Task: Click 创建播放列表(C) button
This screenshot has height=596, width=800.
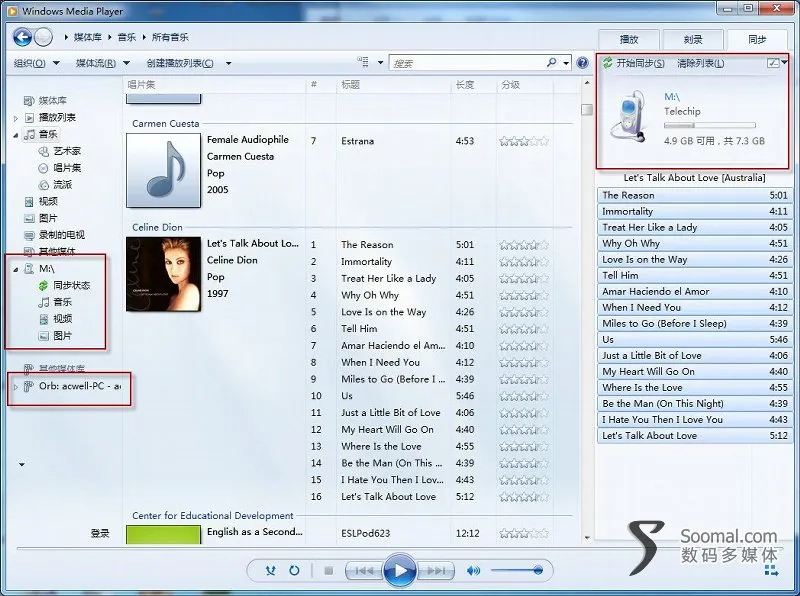Action: point(180,63)
